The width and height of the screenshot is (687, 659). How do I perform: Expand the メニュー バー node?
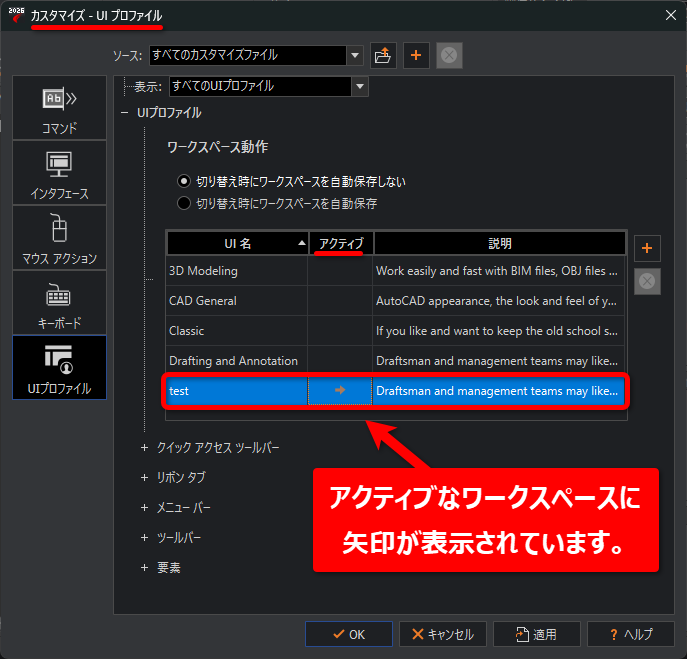coord(145,507)
